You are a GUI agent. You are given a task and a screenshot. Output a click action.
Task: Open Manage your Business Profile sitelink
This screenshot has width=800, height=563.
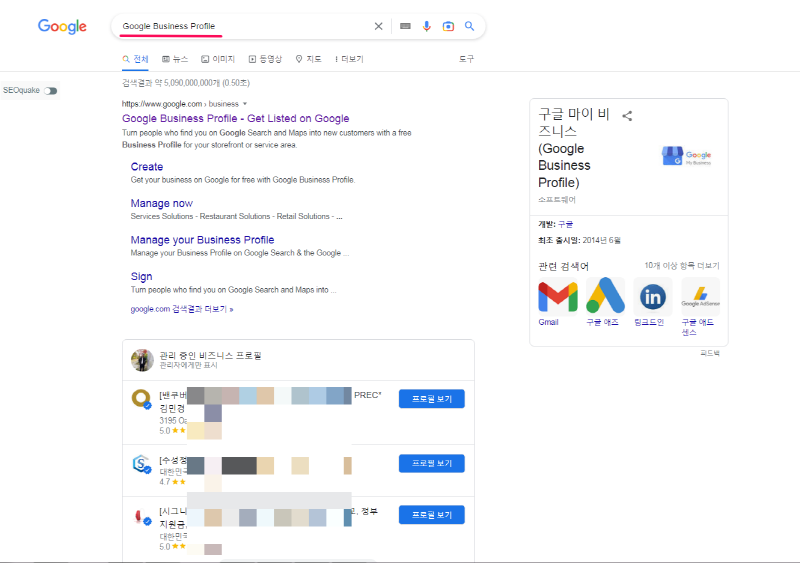(x=203, y=240)
